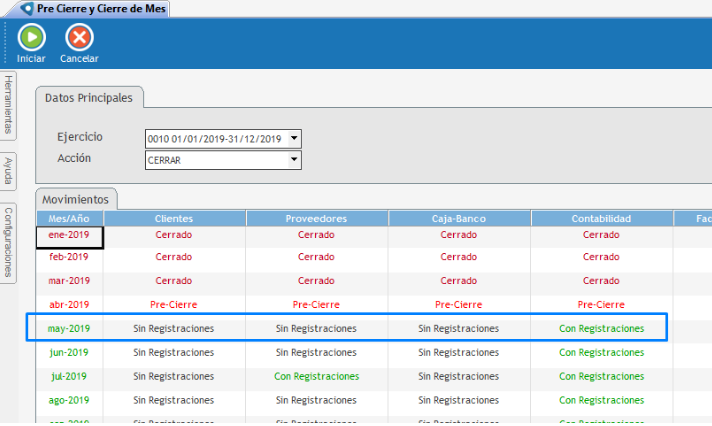
Task: Click the Mes/Año column header
Action: [69, 218]
